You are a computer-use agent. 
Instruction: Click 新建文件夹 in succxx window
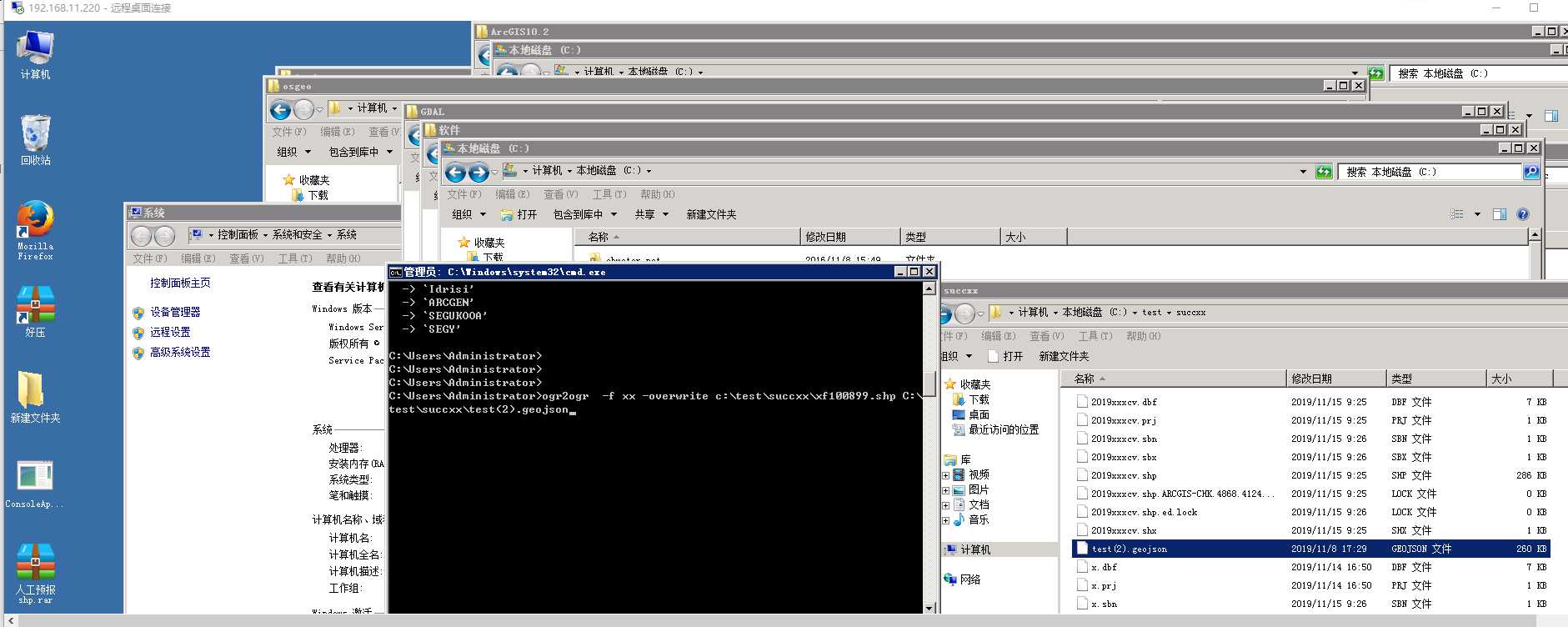[1064, 356]
